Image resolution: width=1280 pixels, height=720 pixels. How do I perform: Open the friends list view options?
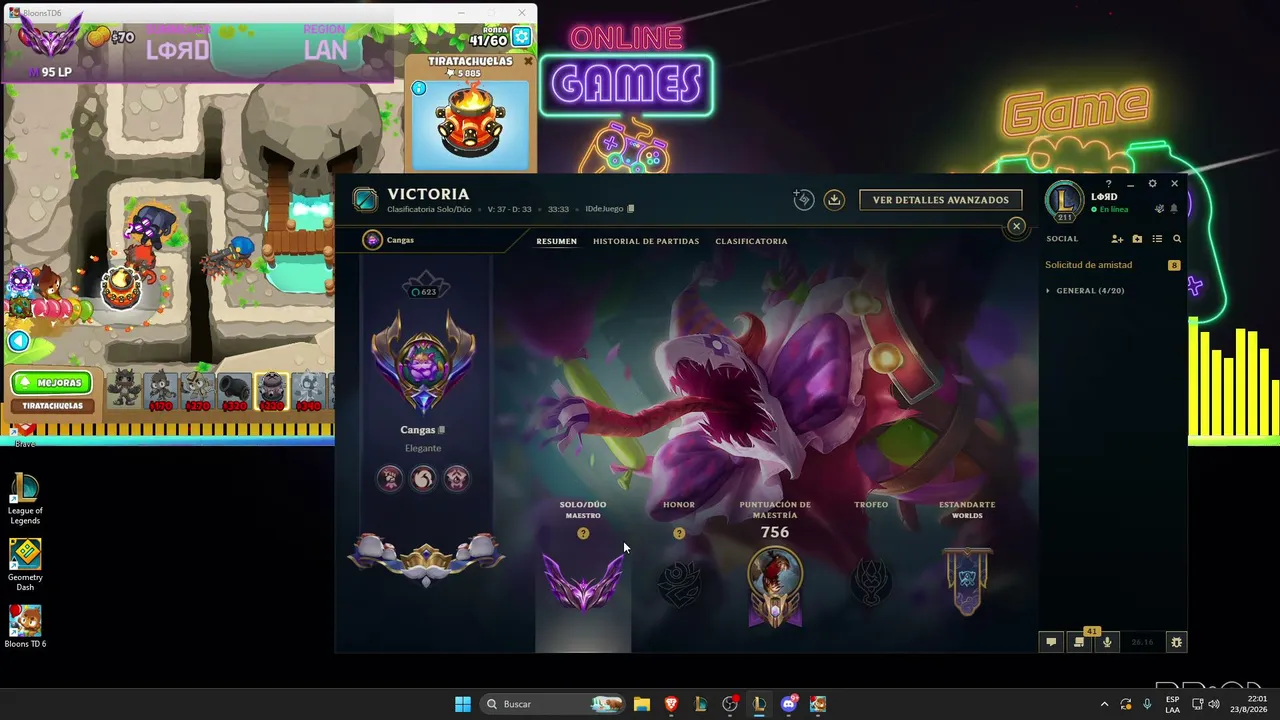(1157, 239)
